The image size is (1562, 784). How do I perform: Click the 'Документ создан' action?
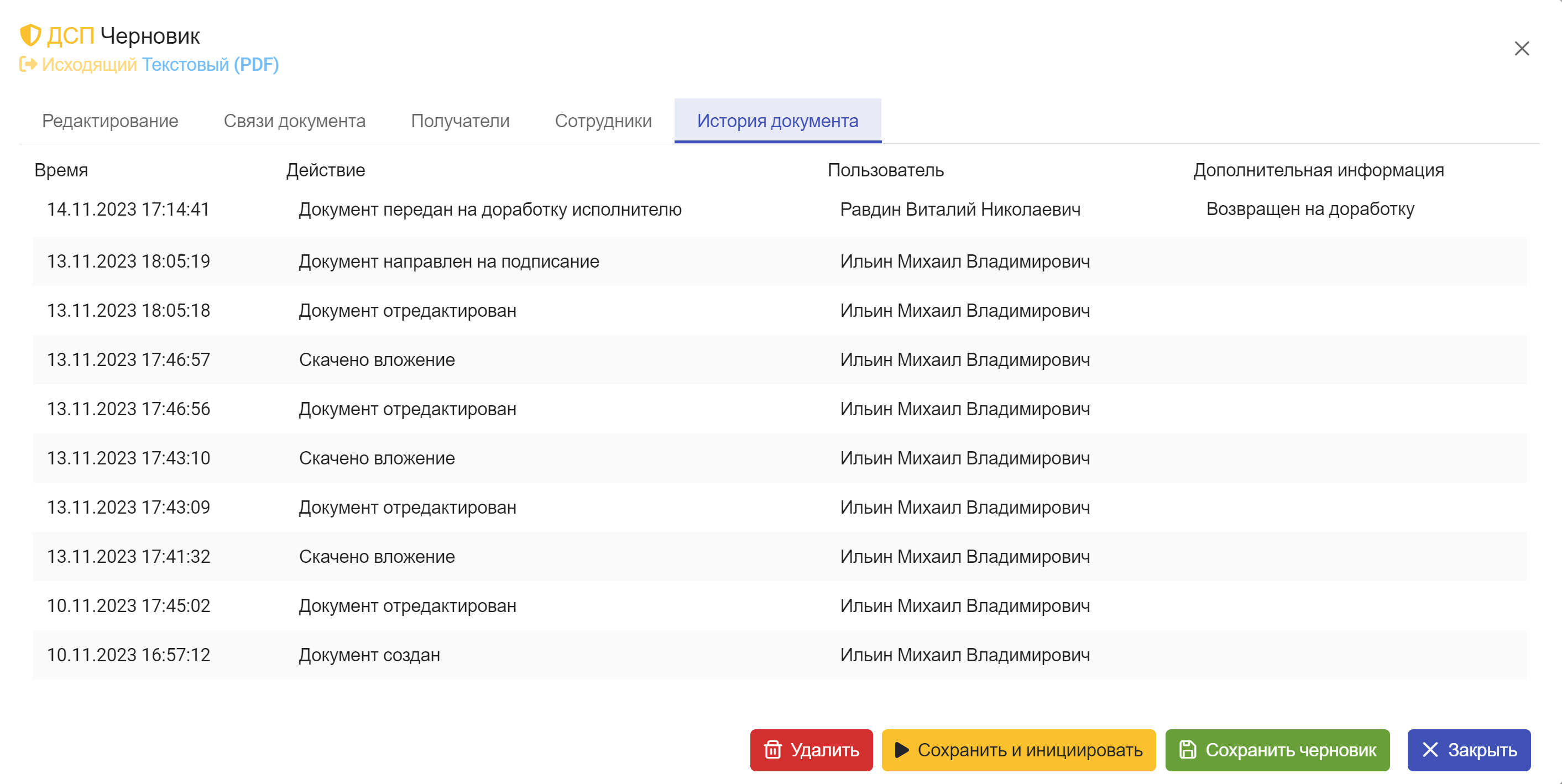(x=369, y=655)
